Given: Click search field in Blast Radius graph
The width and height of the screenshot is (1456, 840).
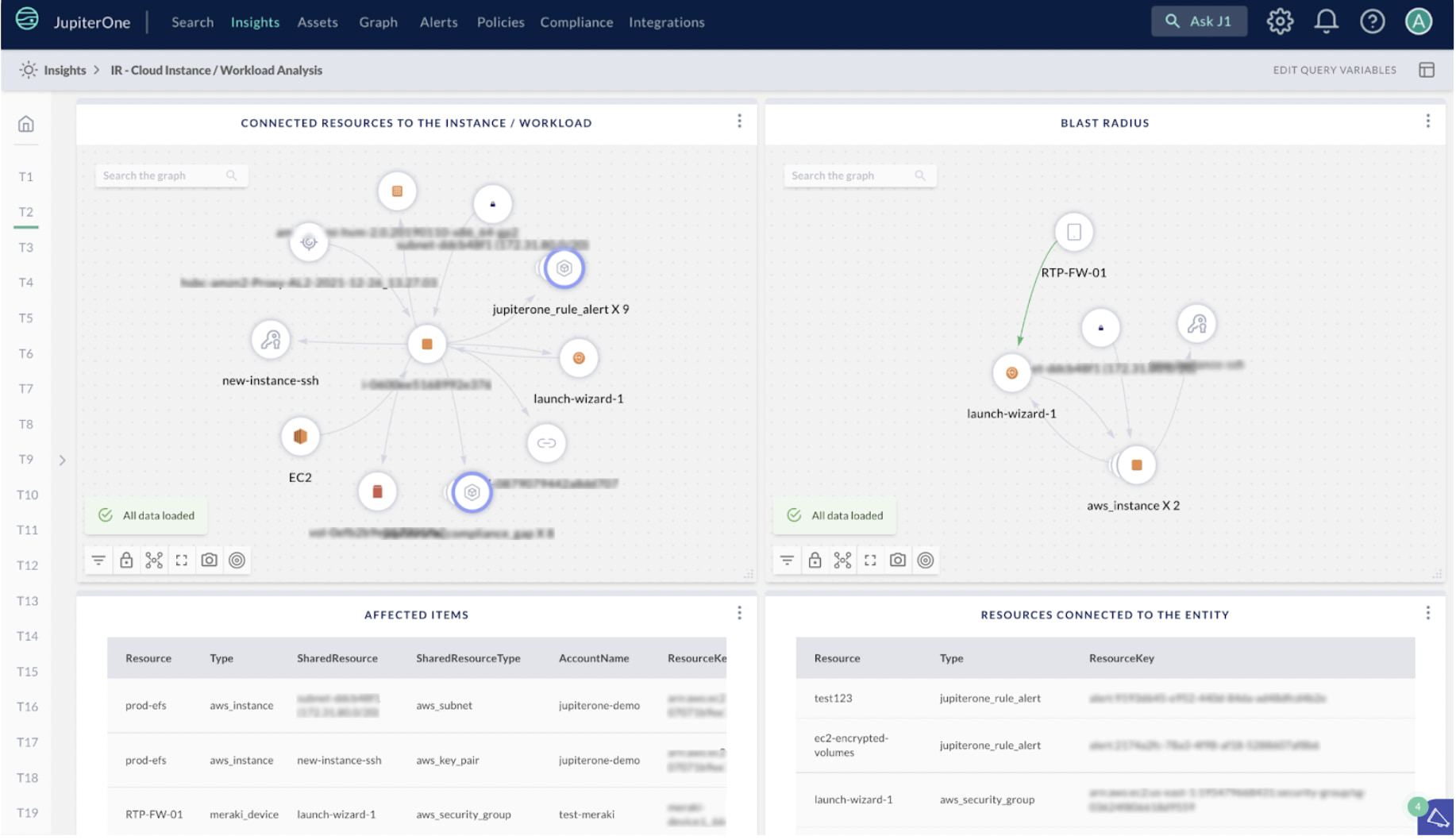Looking at the screenshot, I should click(861, 175).
